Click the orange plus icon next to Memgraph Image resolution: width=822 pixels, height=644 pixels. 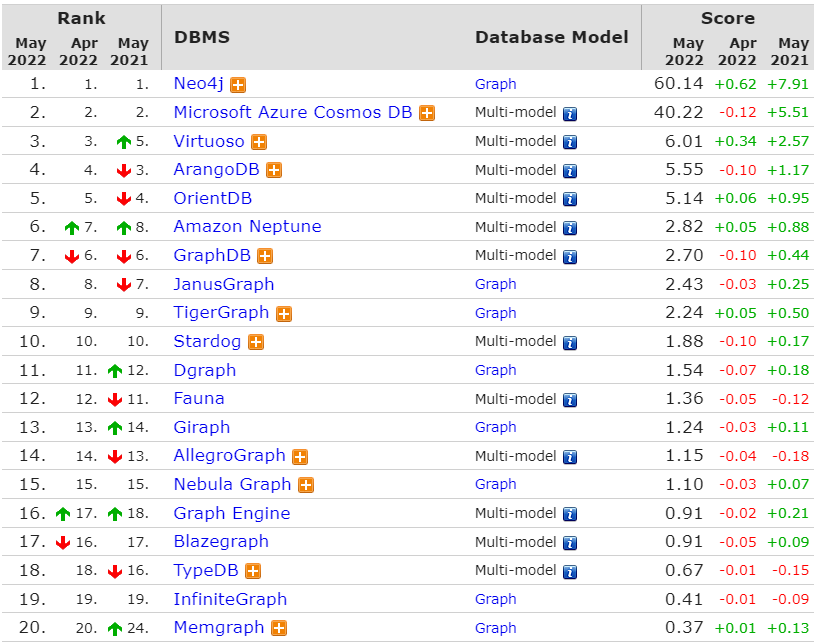click(279, 628)
